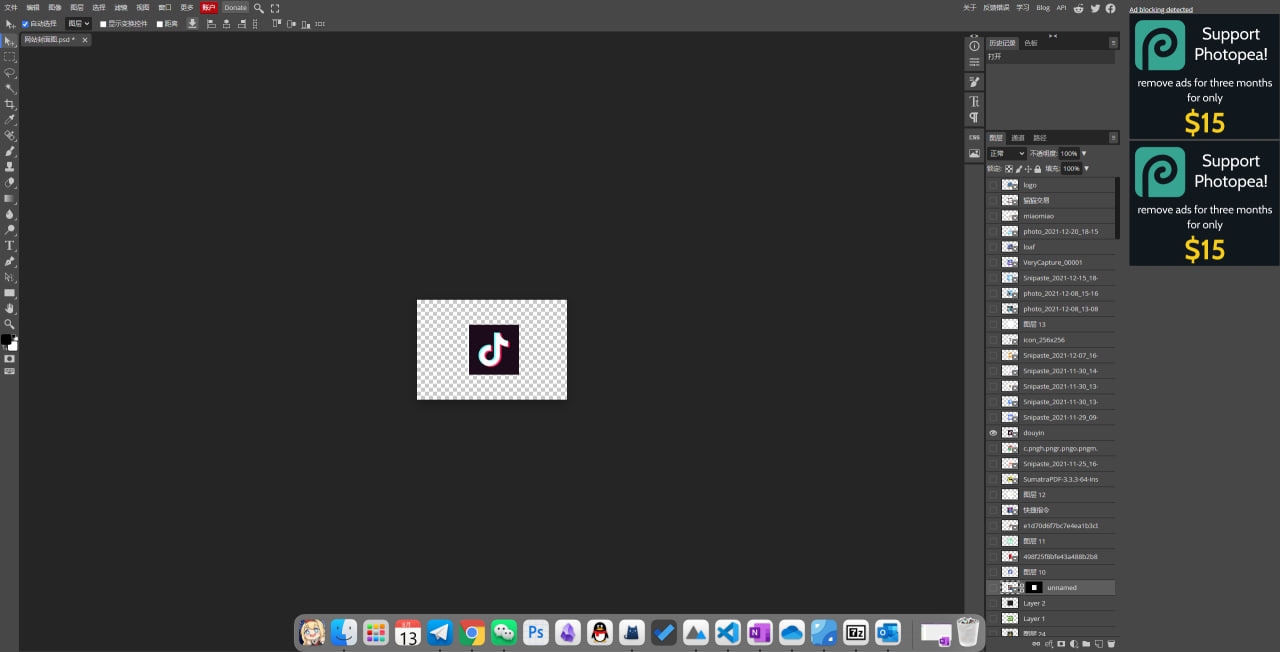Click the new folder icon in layers panel

point(1086,643)
